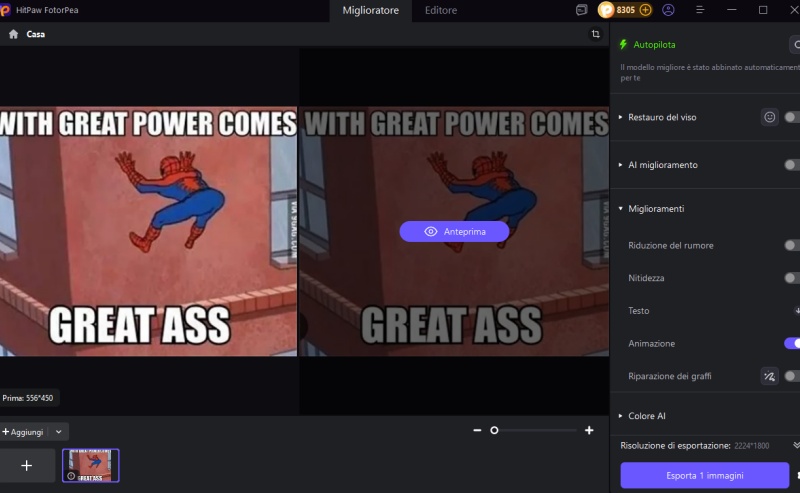This screenshot has width=800, height=493.
Task: Select the Spider-Man meme thumbnail
Action: click(91, 465)
